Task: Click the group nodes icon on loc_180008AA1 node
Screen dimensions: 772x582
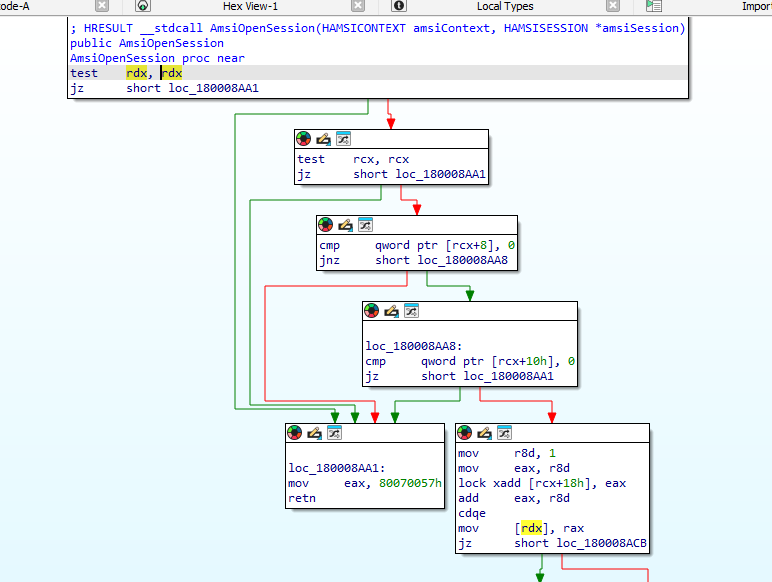Action: click(x=334, y=433)
